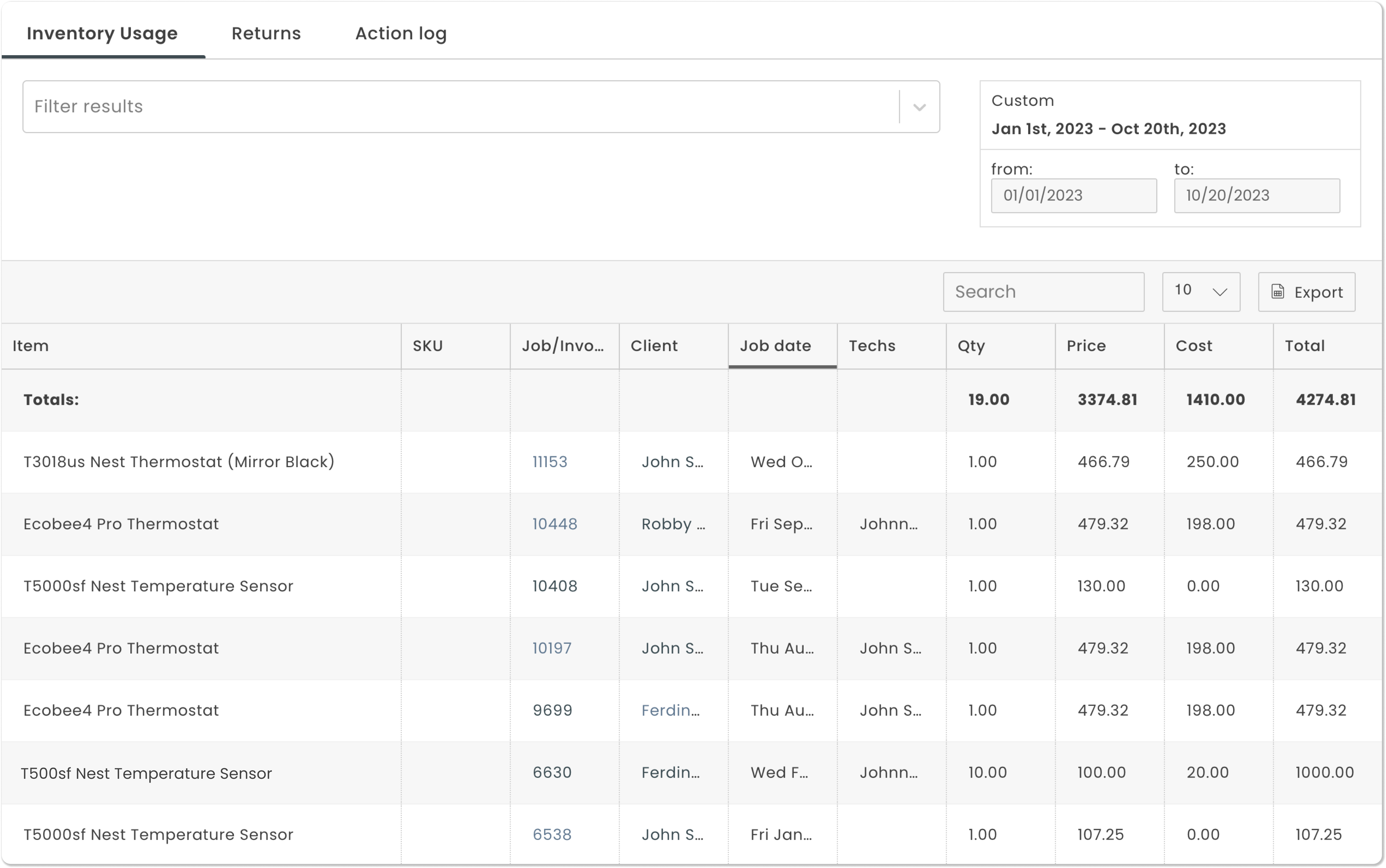Click the Totals: label
Screen dimensions: 1386x868
click(51, 400)
